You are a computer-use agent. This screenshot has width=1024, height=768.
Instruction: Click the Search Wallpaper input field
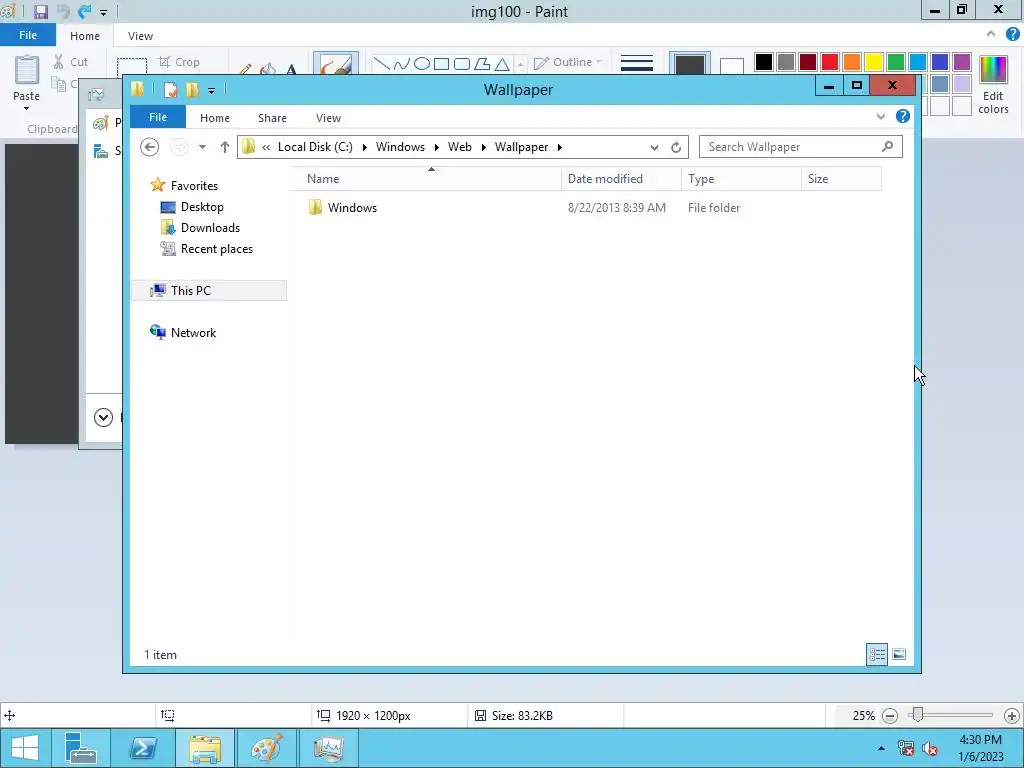(801, 147)
